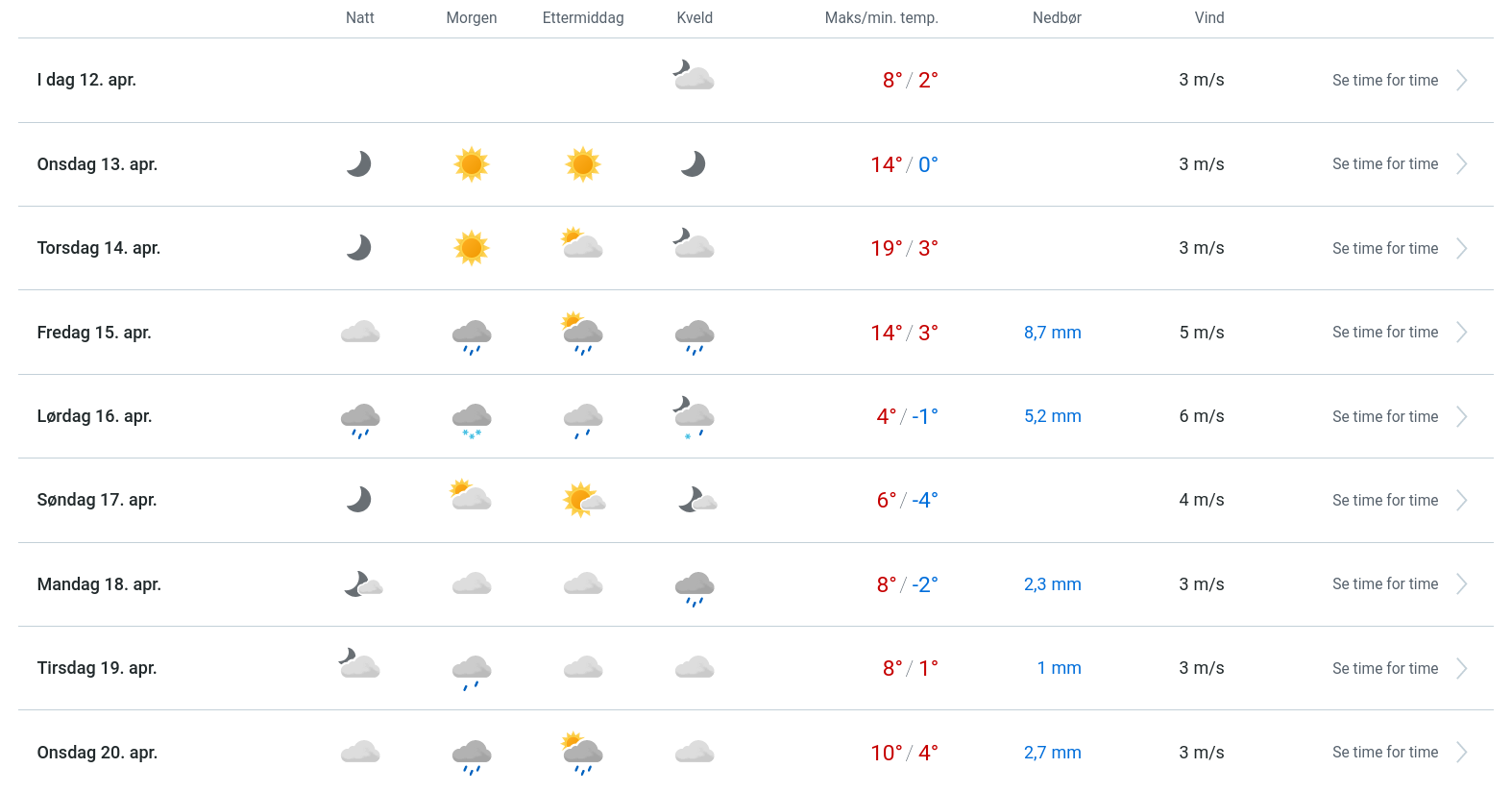
Task: Open hourly forecast link for Tirsdag 19. apr.
Action: 1384,669
